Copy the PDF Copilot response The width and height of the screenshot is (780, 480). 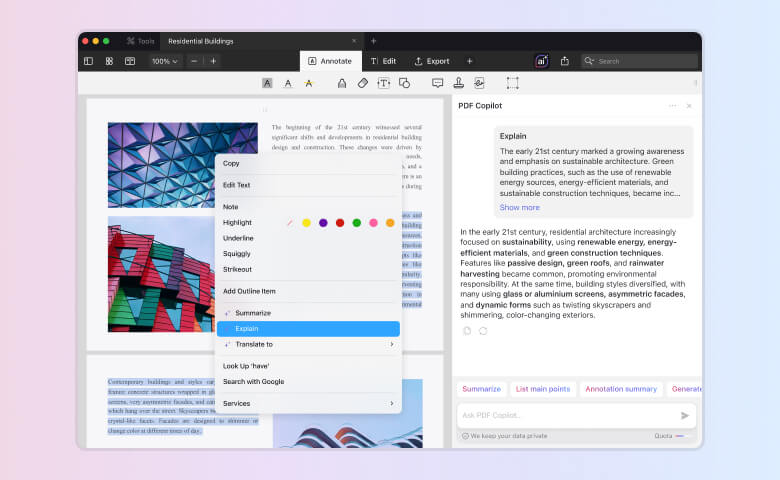467,331
